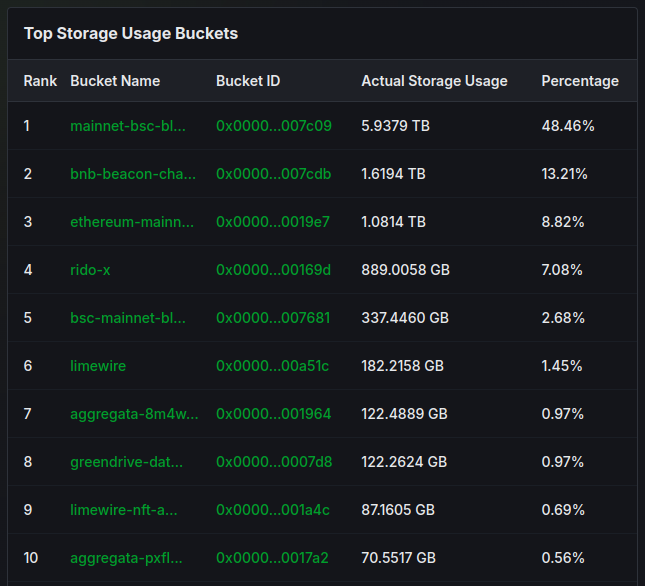Viewport: 645px width, 586px height.
Task: Open bucket ID 0x0000...0007d8
Action: (274, 462)
